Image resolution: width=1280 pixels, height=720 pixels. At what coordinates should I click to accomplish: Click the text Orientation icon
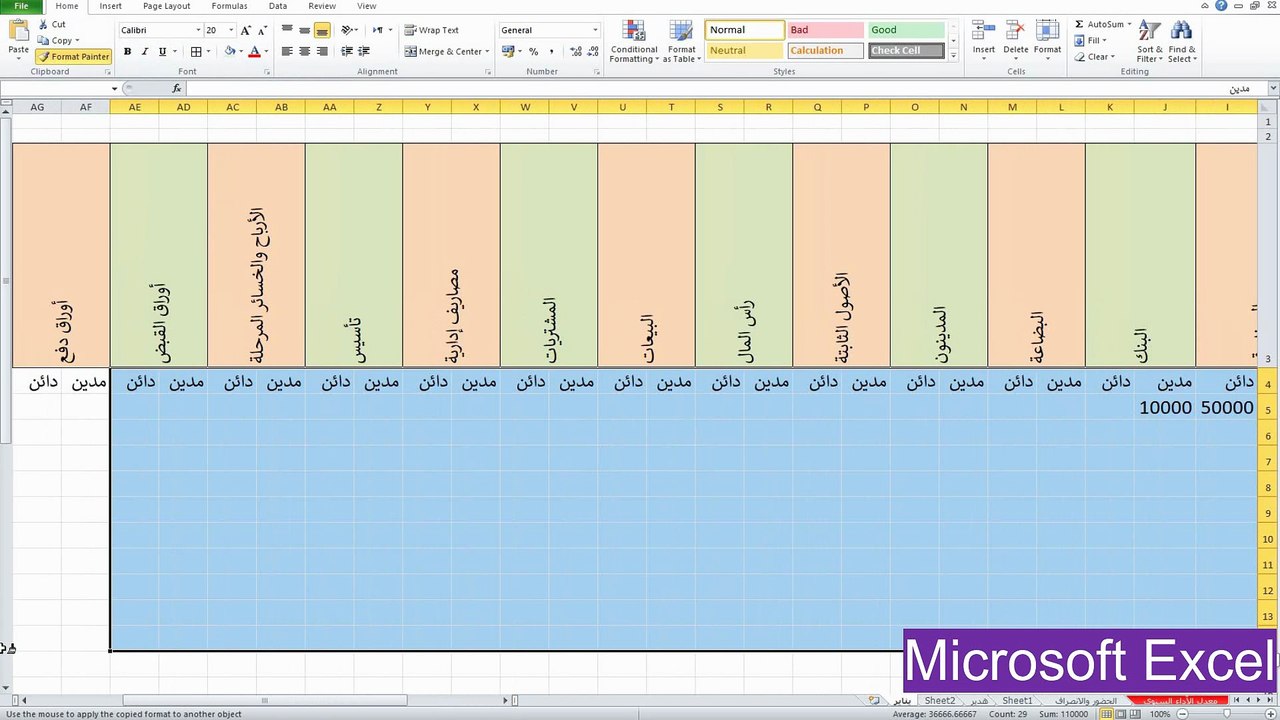(347, 30)
